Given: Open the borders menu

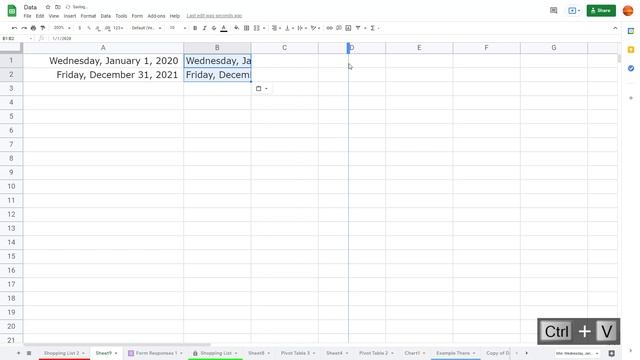Looking at the screenshot, I should (x=247, y=28).
